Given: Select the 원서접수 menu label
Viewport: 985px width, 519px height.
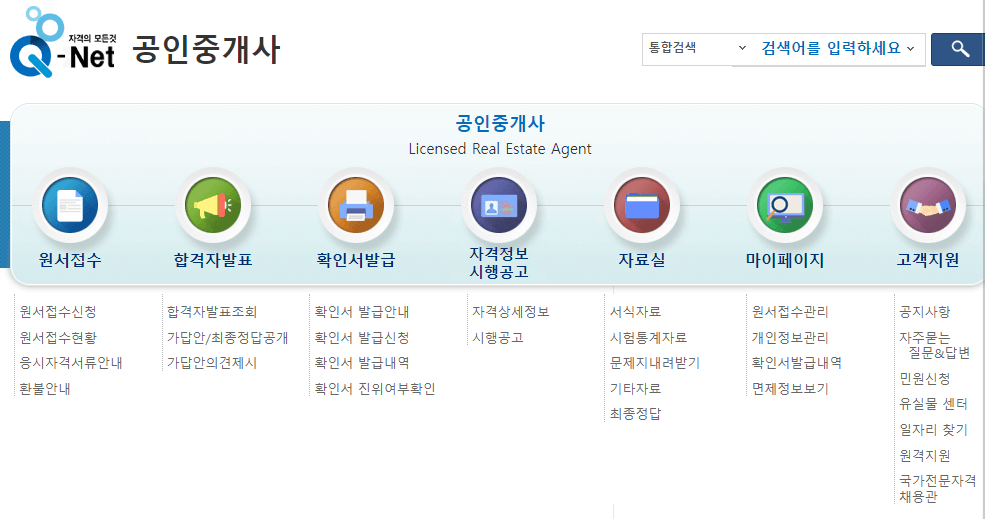Looking at the screenshot, I should pos(70,260).
